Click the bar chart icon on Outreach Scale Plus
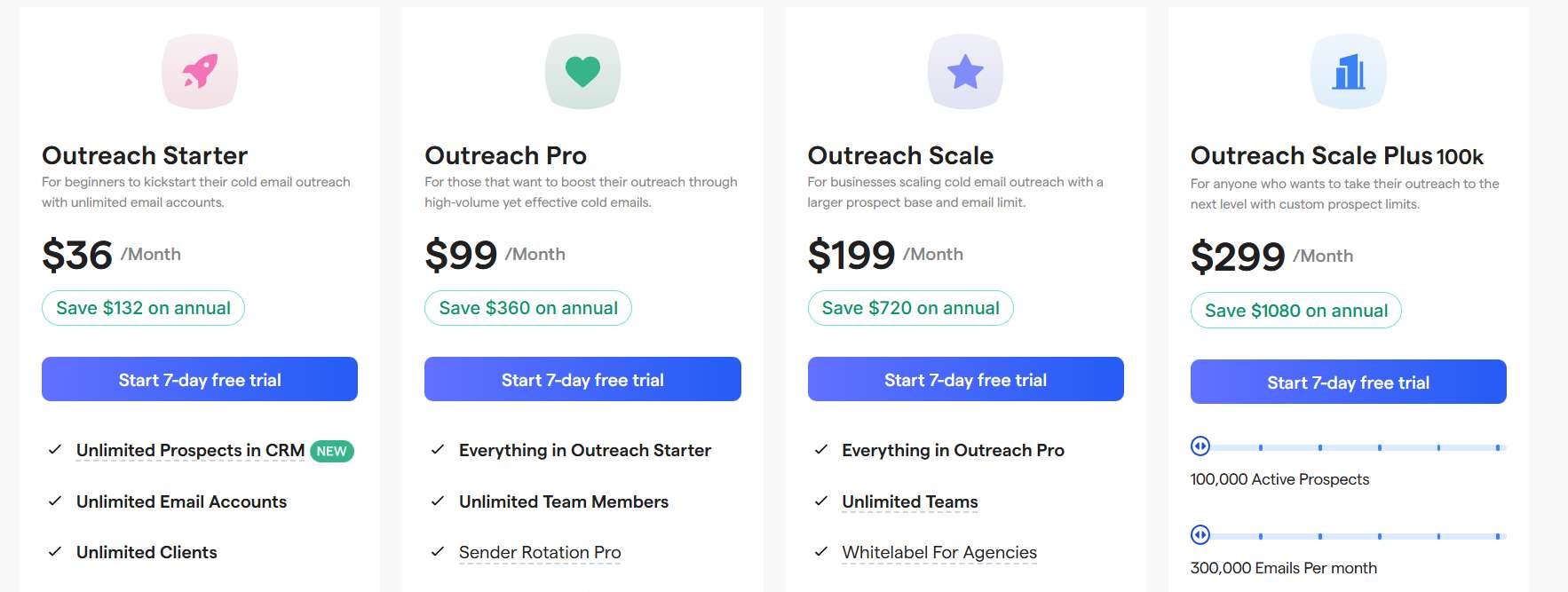Image resolution: width=1568 pixels, height=592 pixels. click(1348, 71)
